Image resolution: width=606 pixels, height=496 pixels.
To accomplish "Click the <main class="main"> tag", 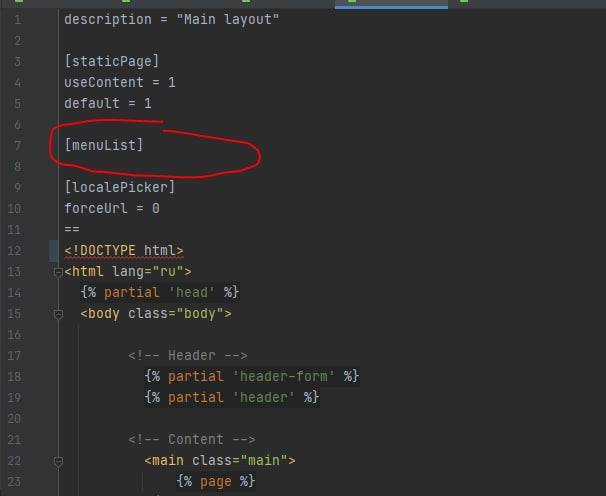I will (x=220, y=460).
